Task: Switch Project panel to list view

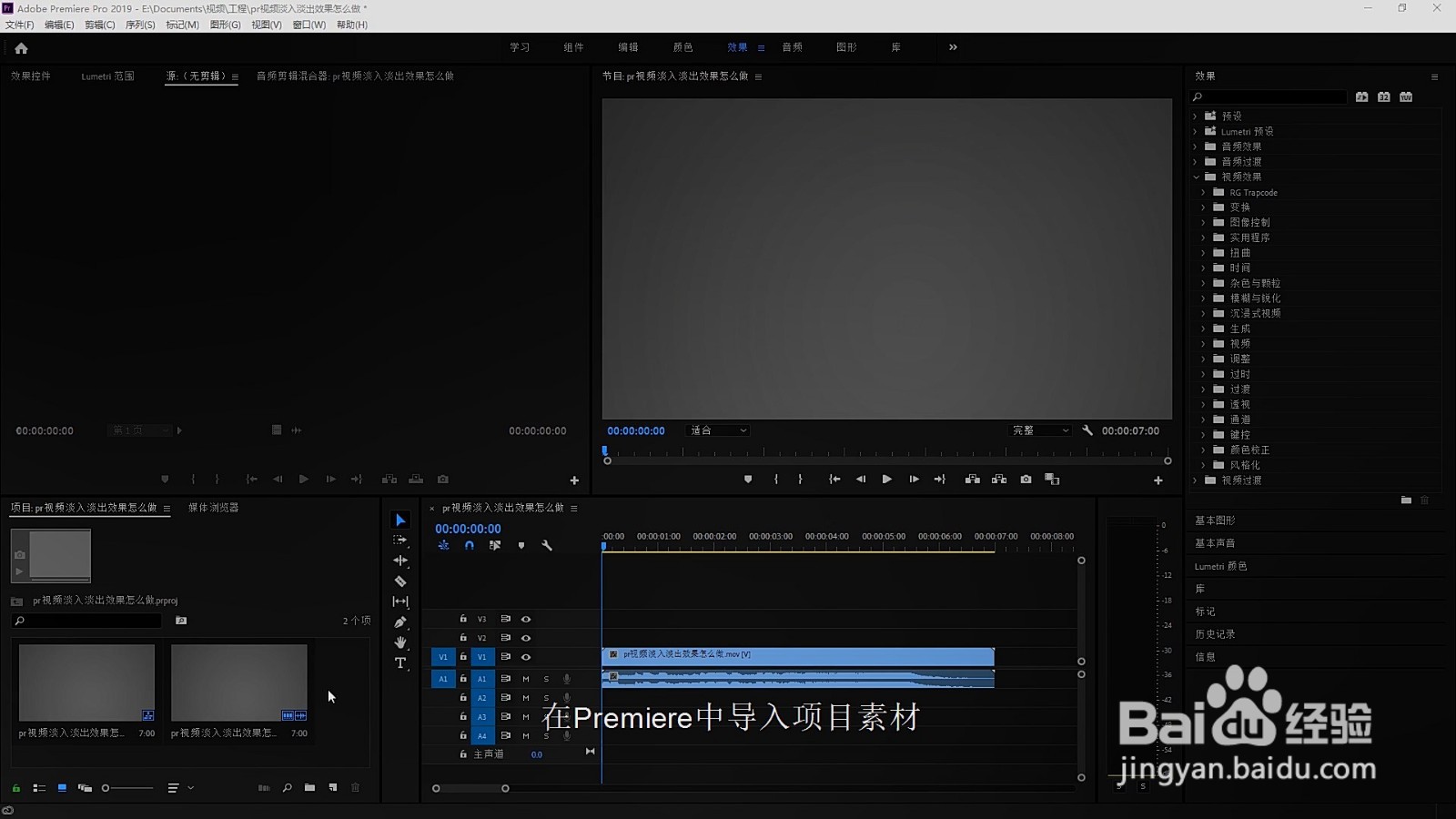Action: pos(39,788)
